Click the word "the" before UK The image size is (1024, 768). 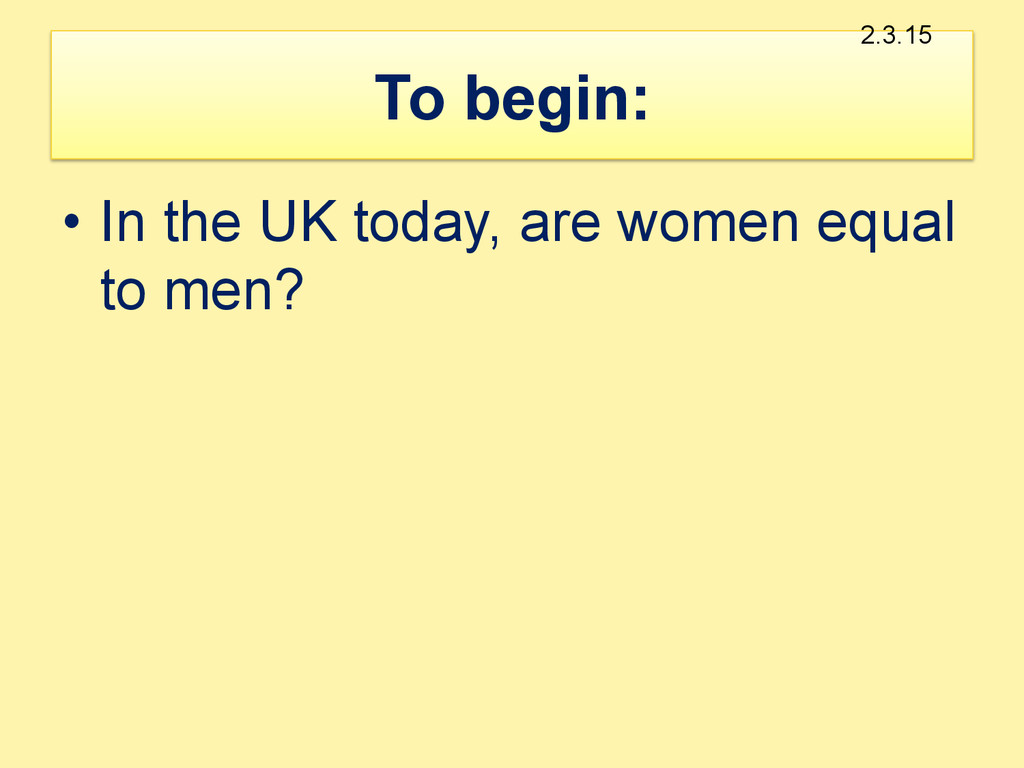pyautogui.click(x=202, y=221)
